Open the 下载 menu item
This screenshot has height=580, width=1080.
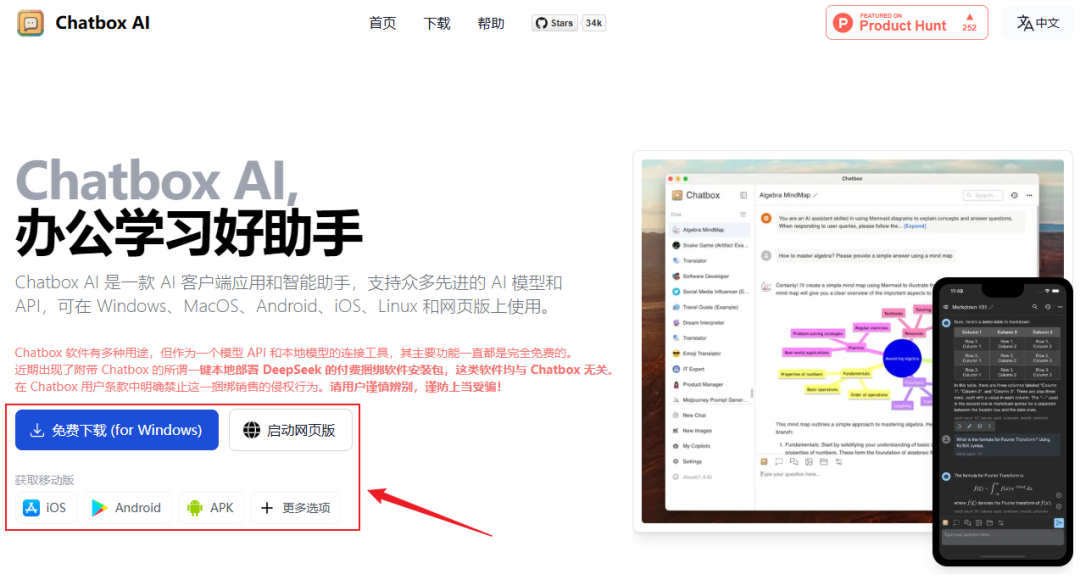pos(437,23)
